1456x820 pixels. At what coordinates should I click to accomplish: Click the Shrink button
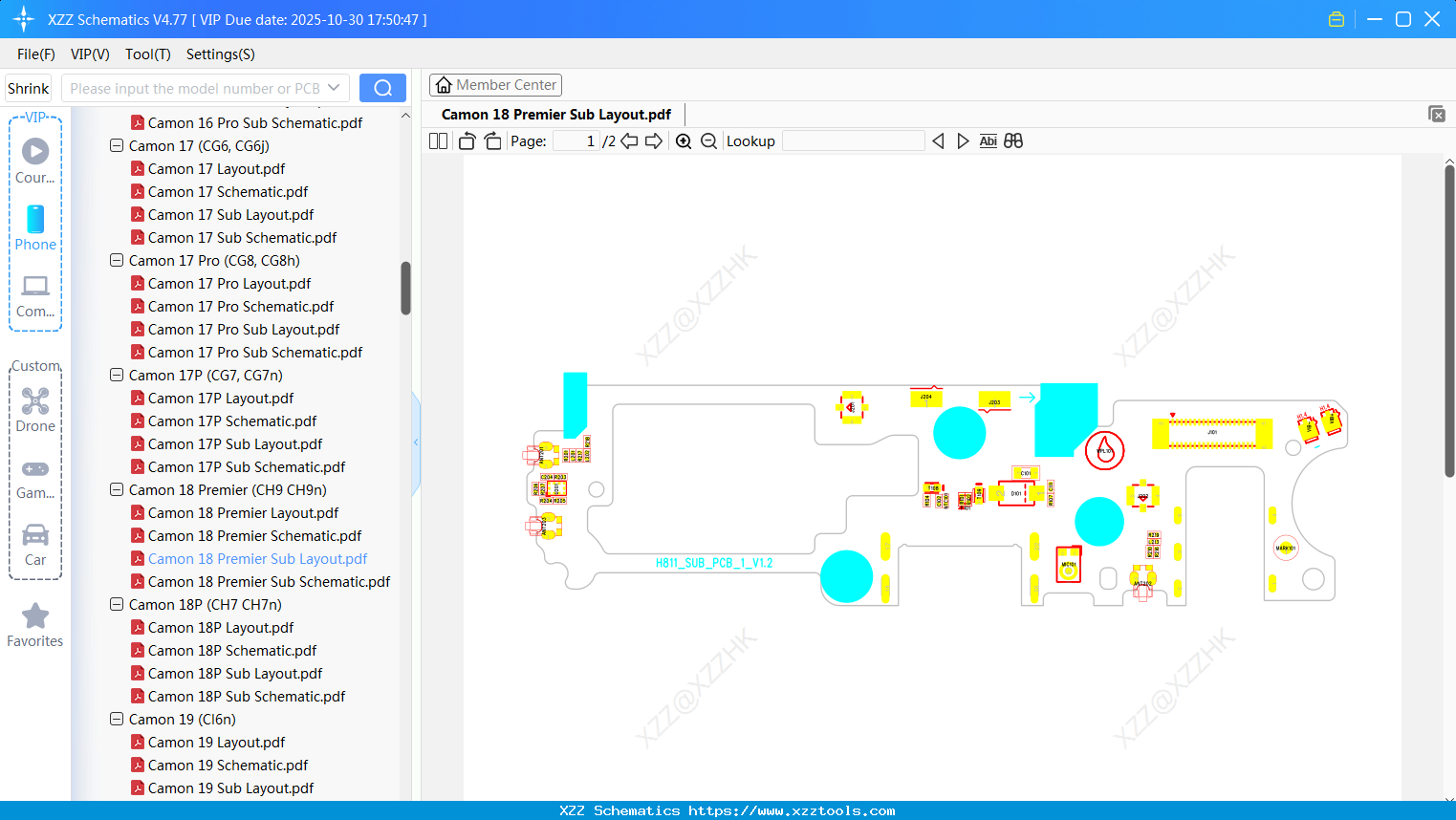point(28,88)
